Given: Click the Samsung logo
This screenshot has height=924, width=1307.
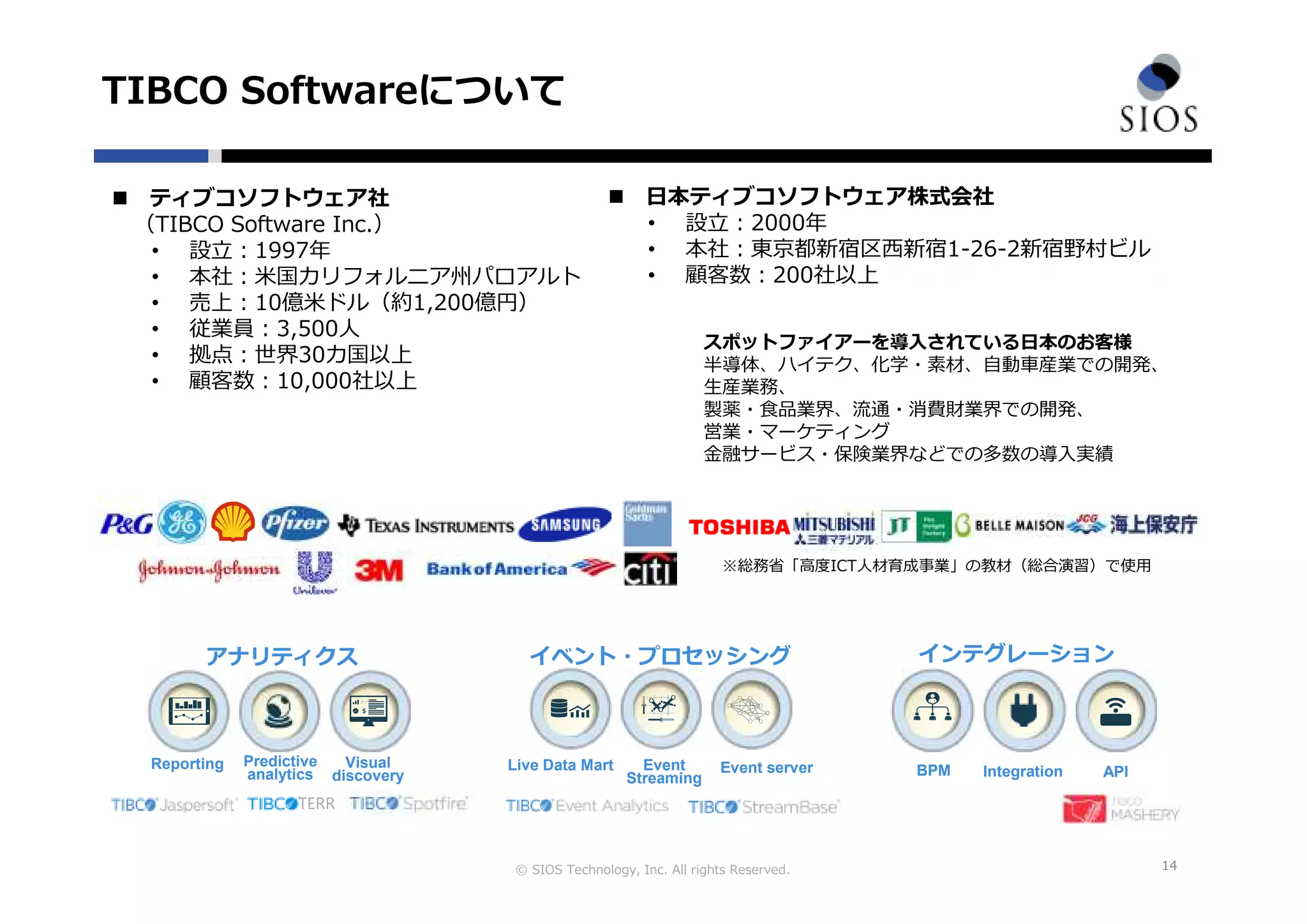Looking at the screenshot, I should pos(565,524).
